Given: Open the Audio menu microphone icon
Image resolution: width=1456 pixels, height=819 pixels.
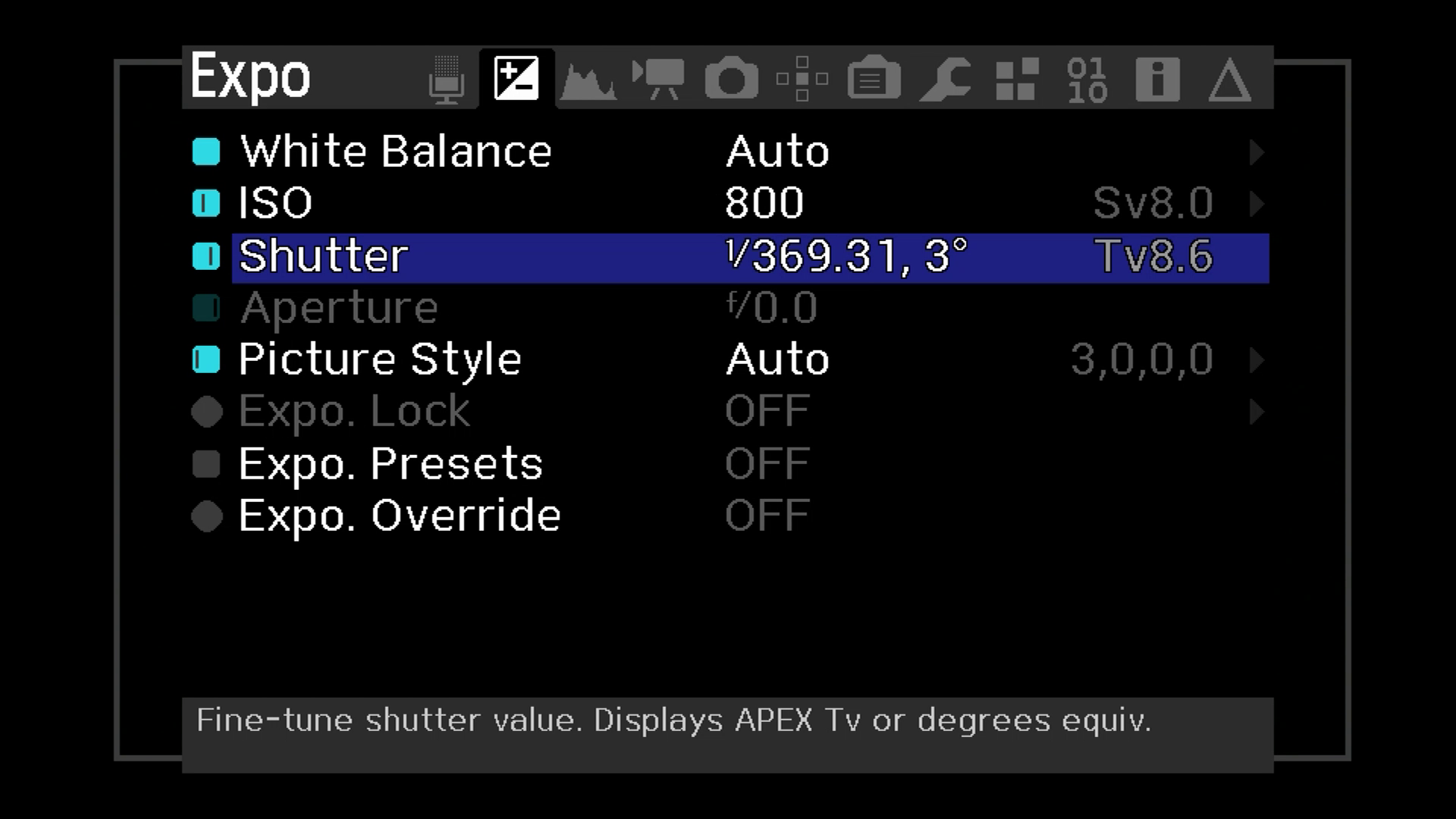Looking at the screenshot, I should 446,79.
